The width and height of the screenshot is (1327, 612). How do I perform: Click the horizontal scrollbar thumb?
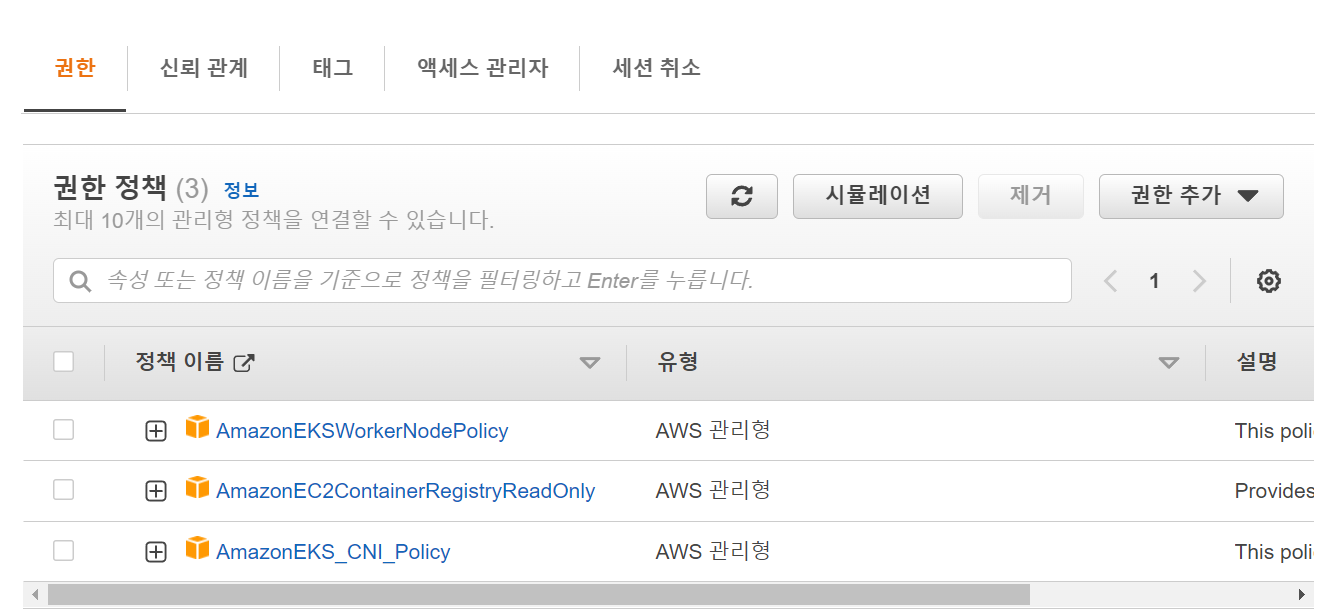[538, 594]
